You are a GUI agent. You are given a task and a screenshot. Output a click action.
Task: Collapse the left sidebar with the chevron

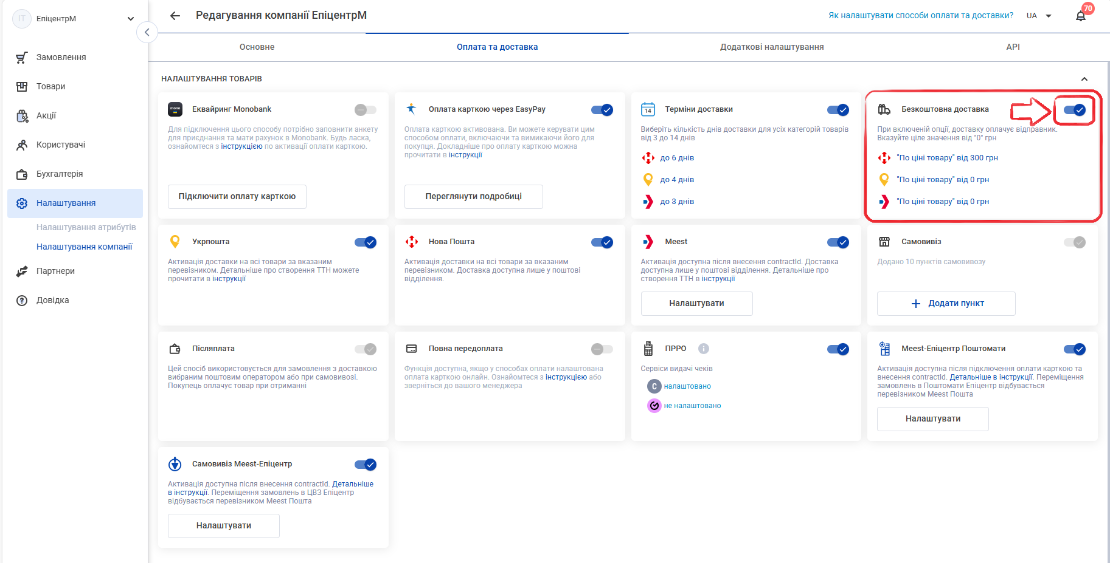[x=147, y=32]
